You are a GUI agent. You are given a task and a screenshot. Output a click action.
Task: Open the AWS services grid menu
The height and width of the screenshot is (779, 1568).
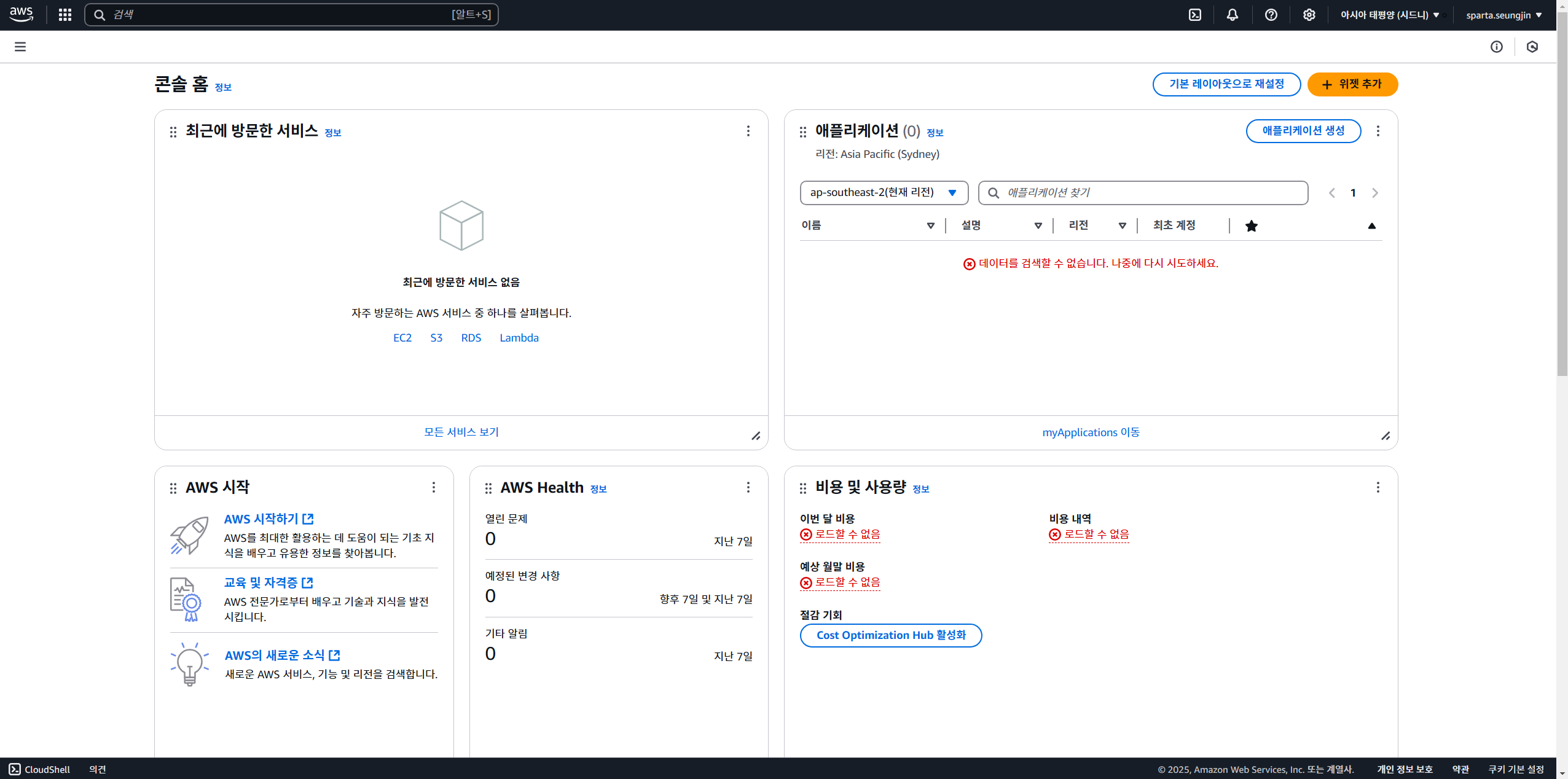coord(65,15)
